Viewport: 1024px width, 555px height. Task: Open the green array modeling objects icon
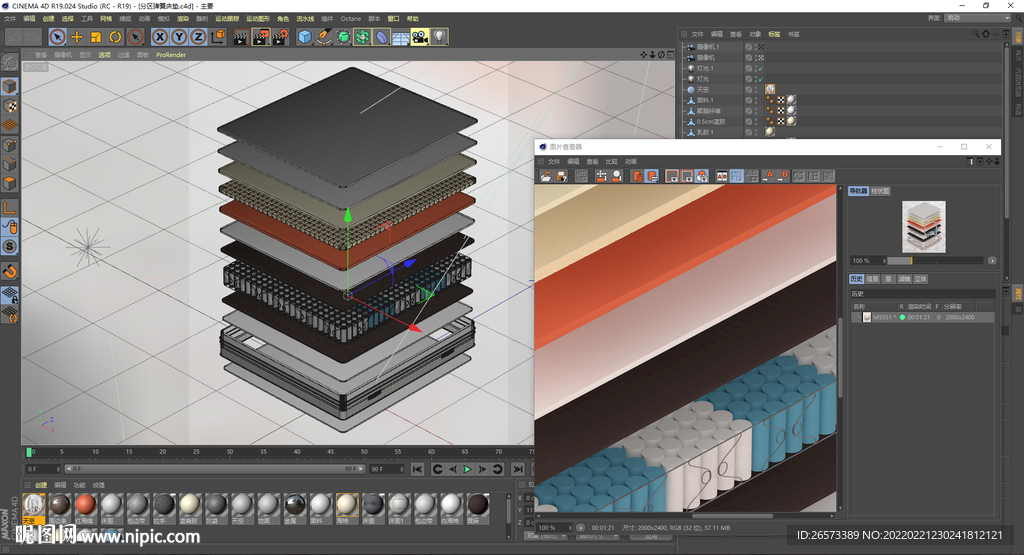(362, 37)
